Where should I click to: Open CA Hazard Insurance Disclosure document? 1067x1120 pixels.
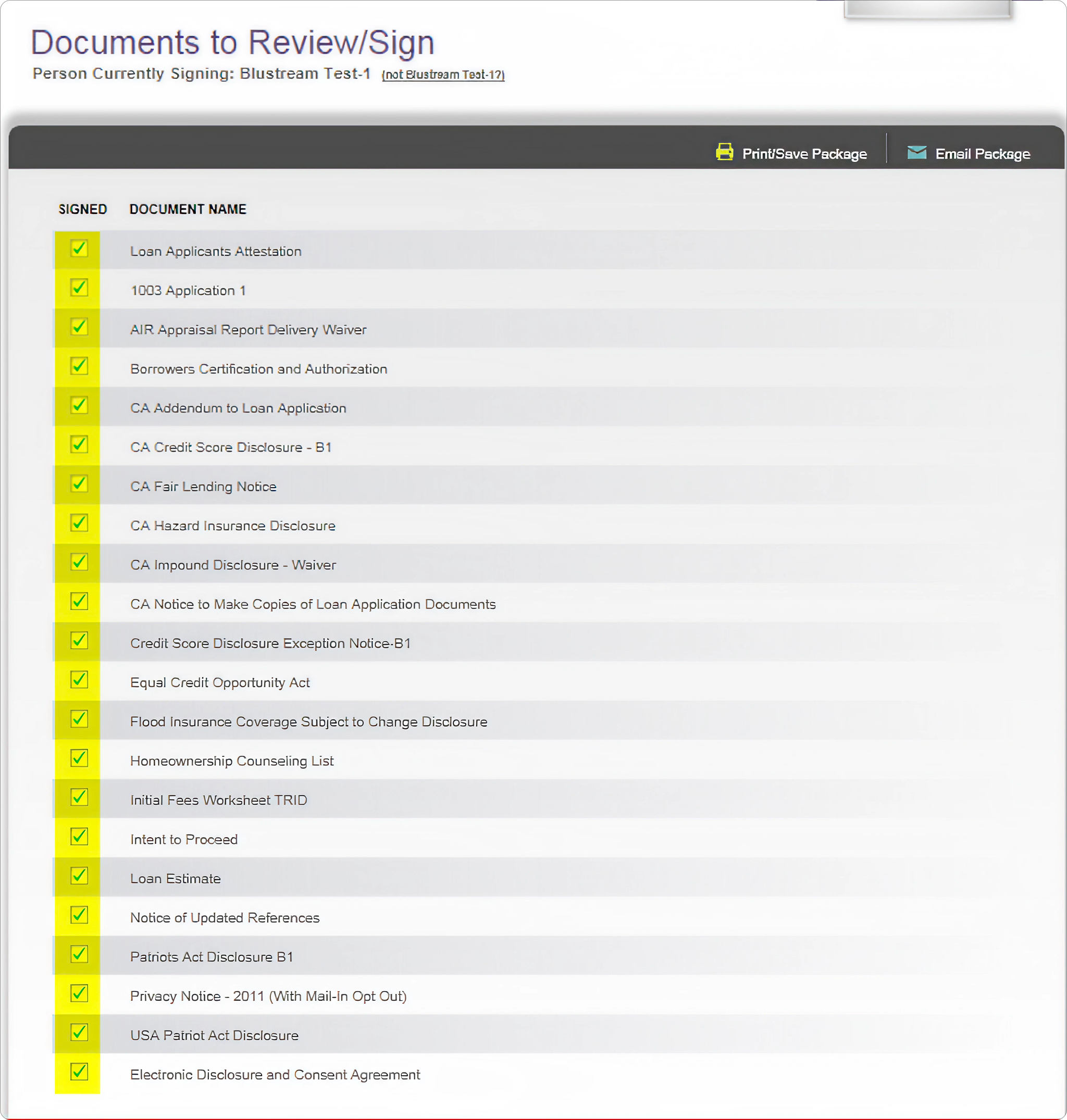click(232, 526)
